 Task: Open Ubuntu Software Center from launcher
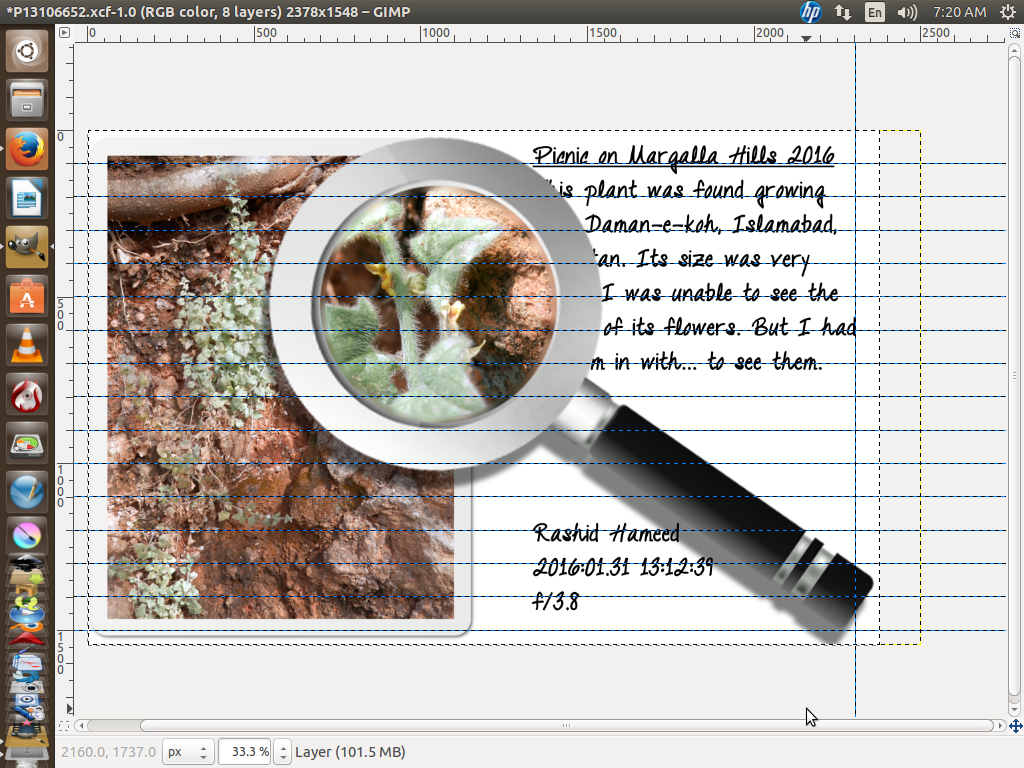tap(27, 296)
